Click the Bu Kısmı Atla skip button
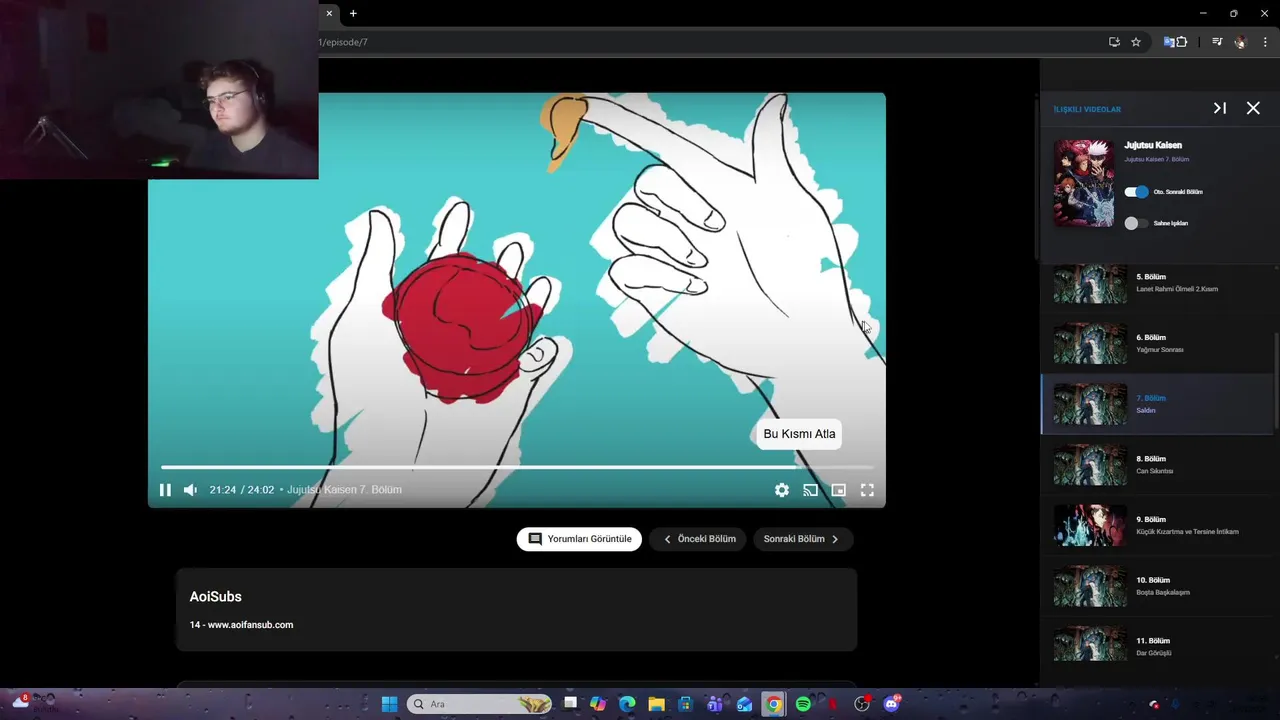The width and height of the screenshot is (1280, 720). [799, 434]
